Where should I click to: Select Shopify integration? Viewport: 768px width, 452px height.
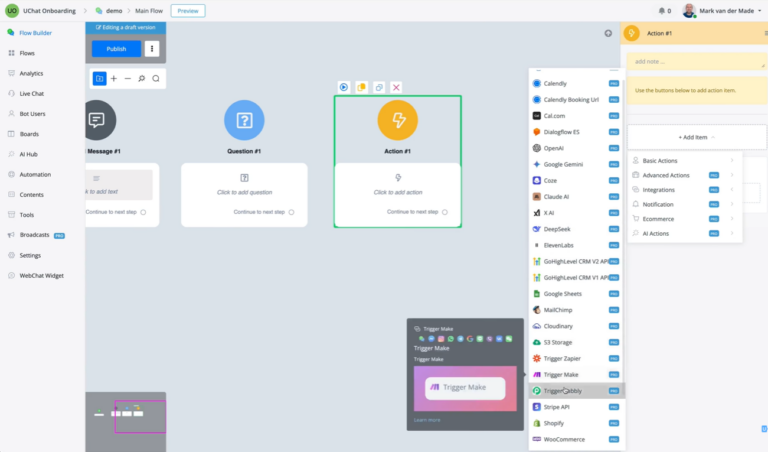point(576,423)
